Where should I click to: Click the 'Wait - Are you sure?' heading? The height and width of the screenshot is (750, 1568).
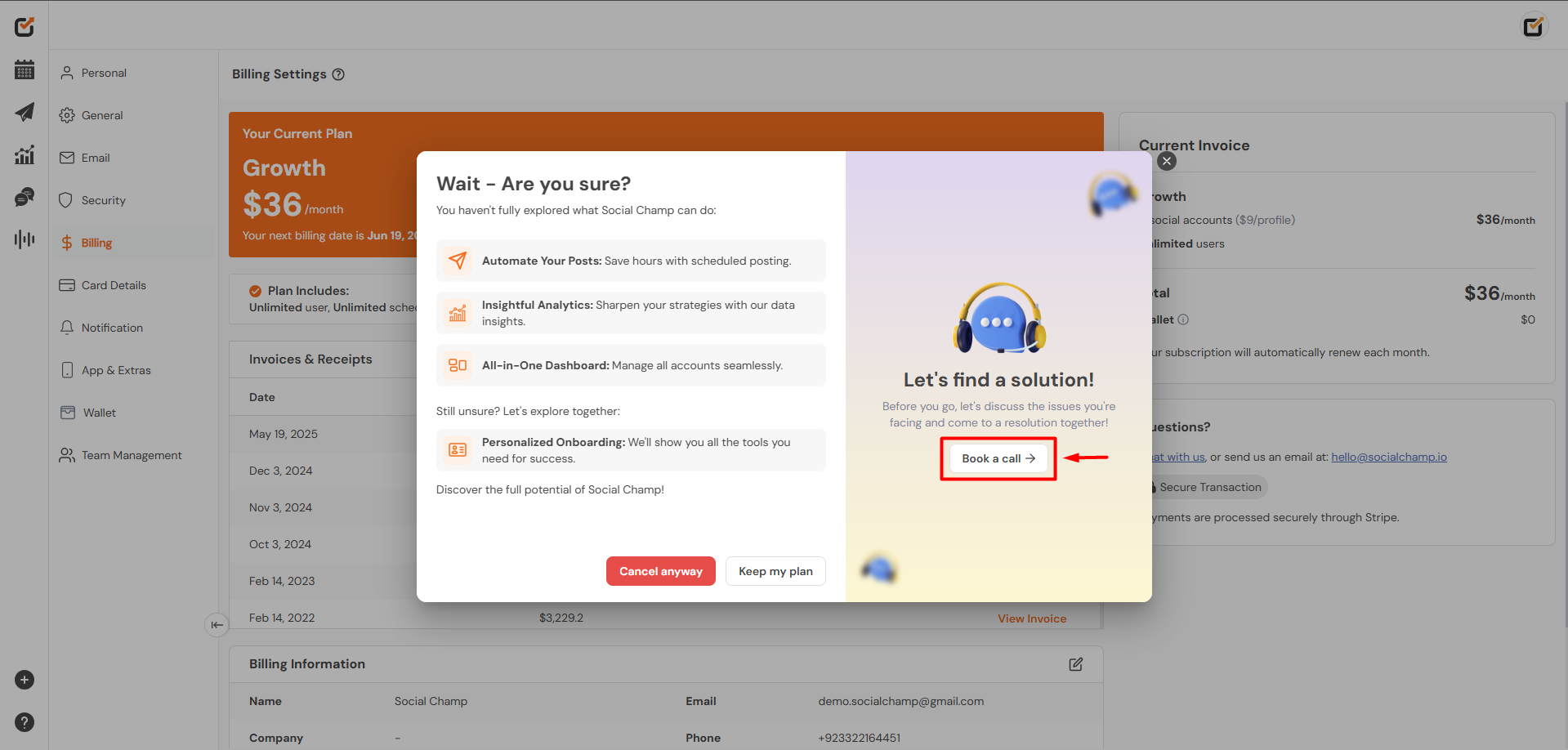tap(534, 184)
